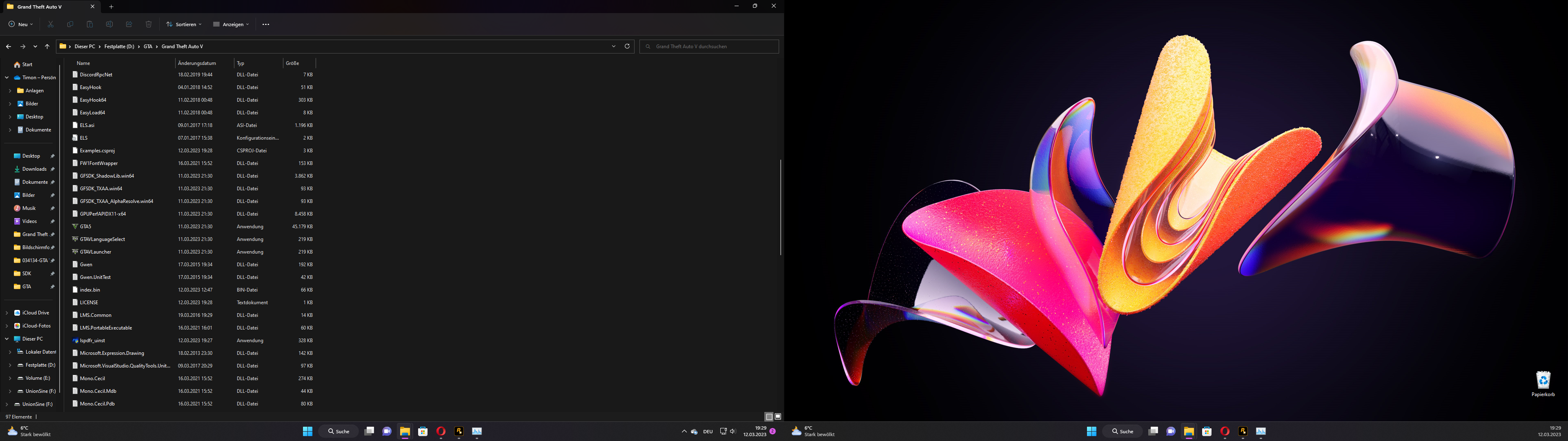The height and width of the screenshot is (441, 1568).
Task: Click the Grand Theft Auto V search field
Action: tap(709, 46)
